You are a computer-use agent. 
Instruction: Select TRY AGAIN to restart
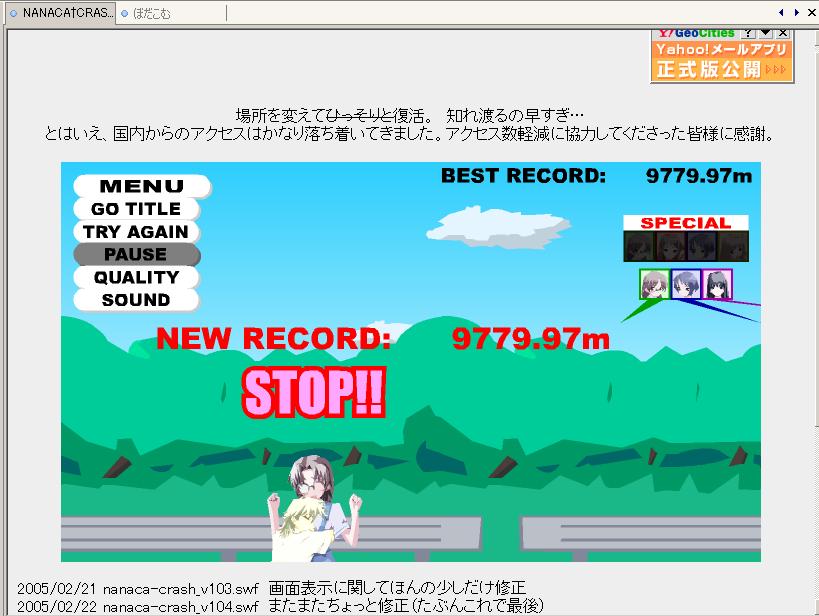tap(136, 231)
